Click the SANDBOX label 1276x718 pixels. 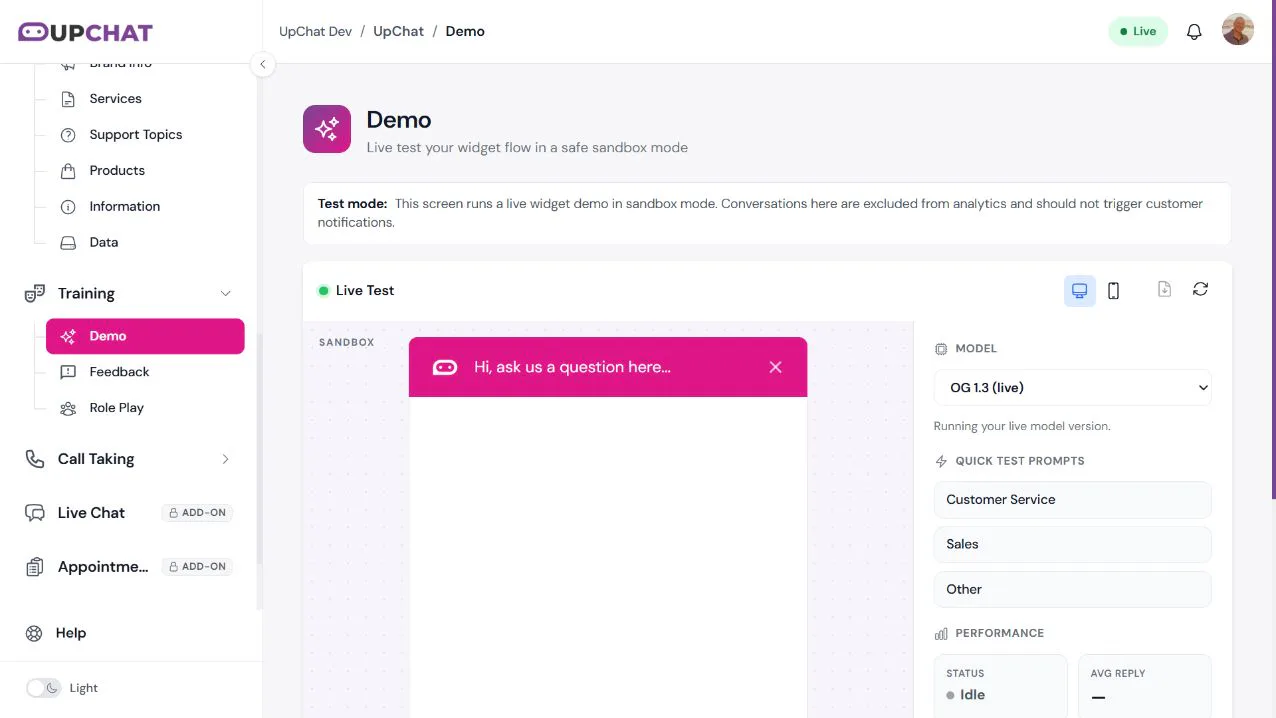click(x=347, y=342)
